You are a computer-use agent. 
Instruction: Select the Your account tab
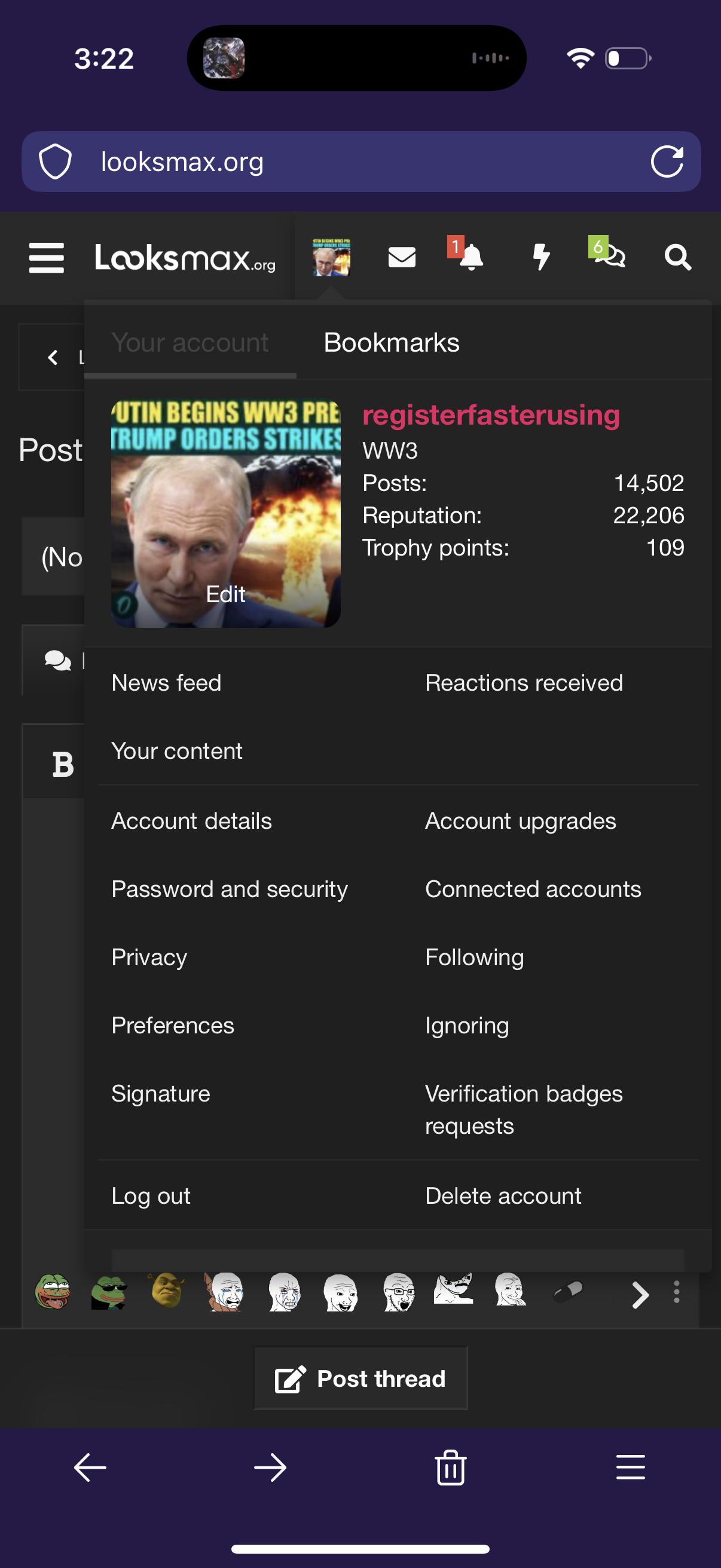click(x=190, y=343)
